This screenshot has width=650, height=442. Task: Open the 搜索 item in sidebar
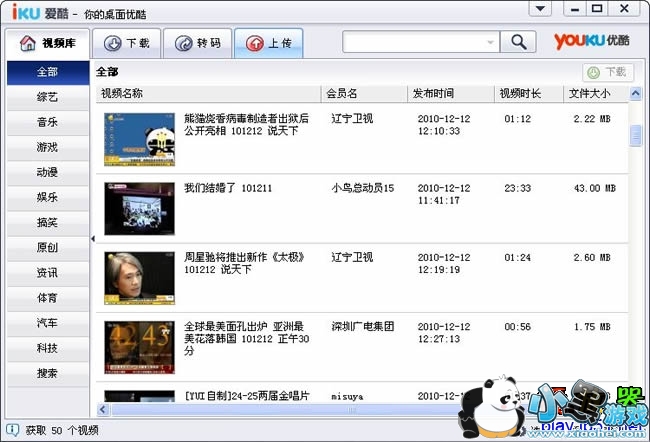coord(47,373)
